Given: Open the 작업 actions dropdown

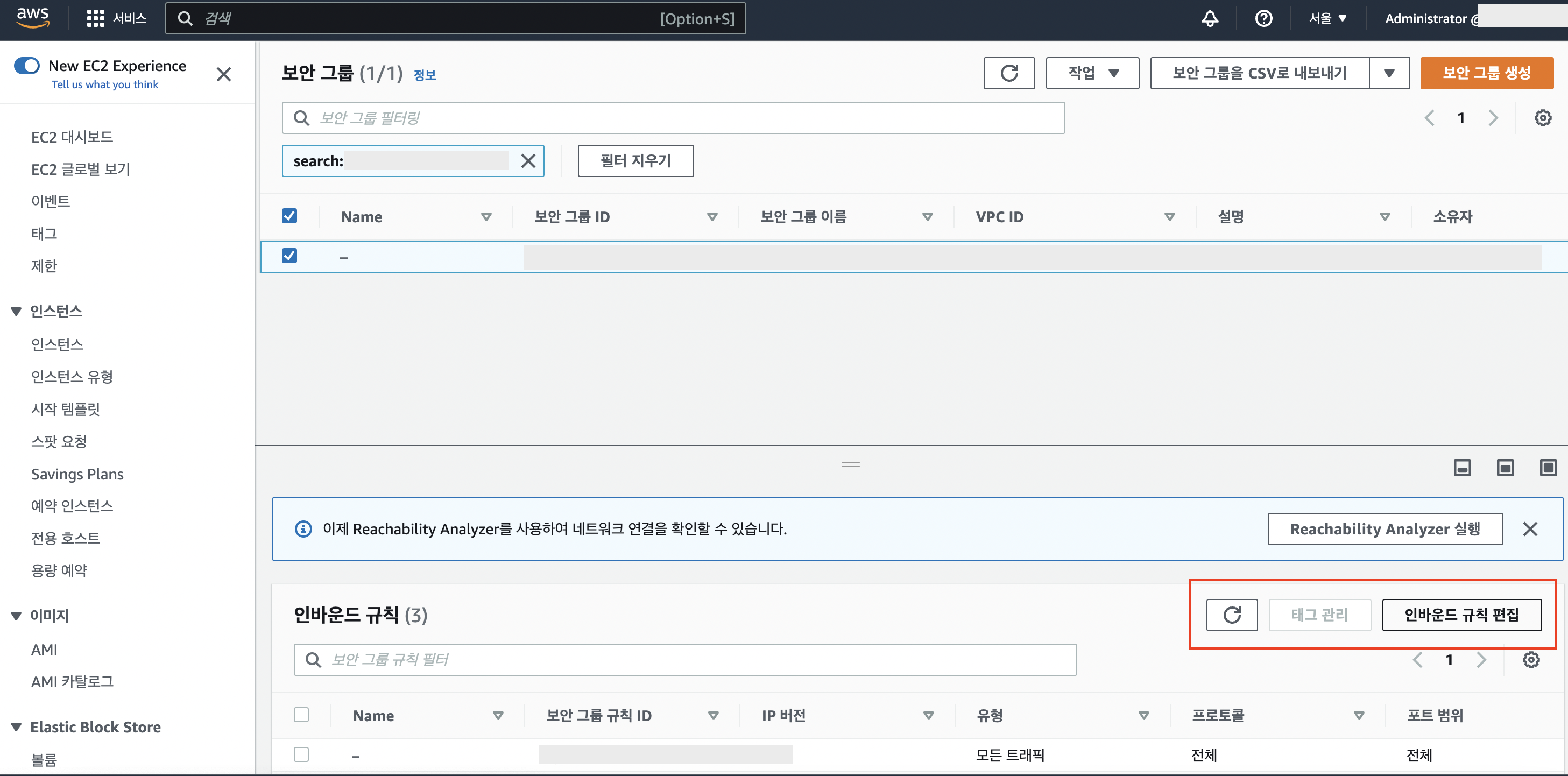Looking at the screenshot, I should tap(1092, 73).
